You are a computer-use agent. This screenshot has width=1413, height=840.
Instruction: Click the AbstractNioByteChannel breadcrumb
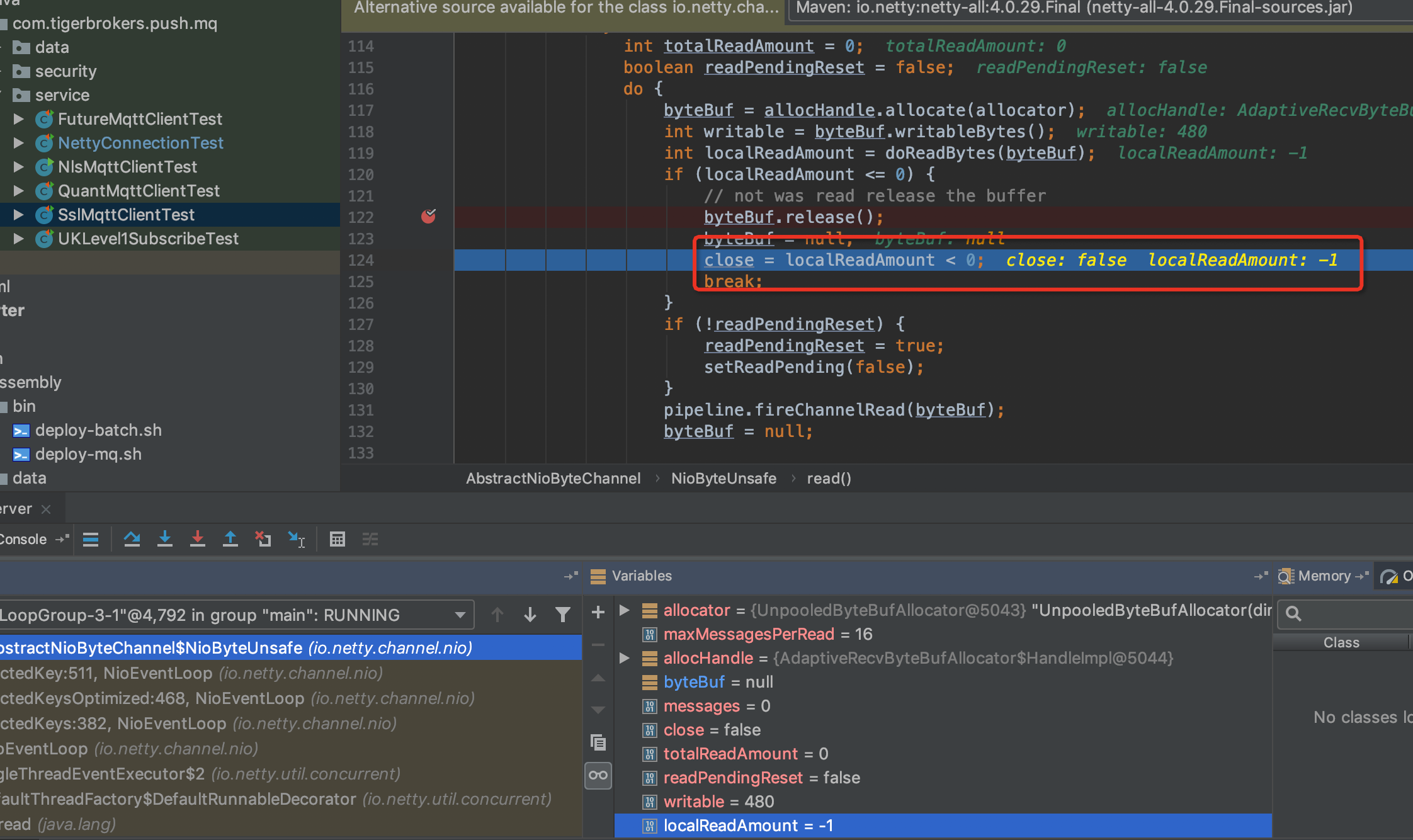553,479
